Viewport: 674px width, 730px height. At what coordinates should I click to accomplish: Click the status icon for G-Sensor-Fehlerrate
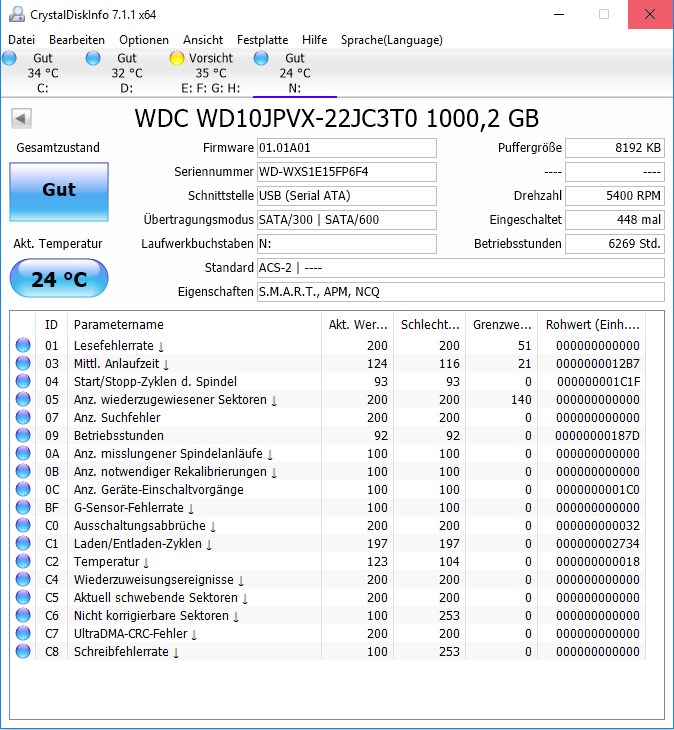pos(23,507)
